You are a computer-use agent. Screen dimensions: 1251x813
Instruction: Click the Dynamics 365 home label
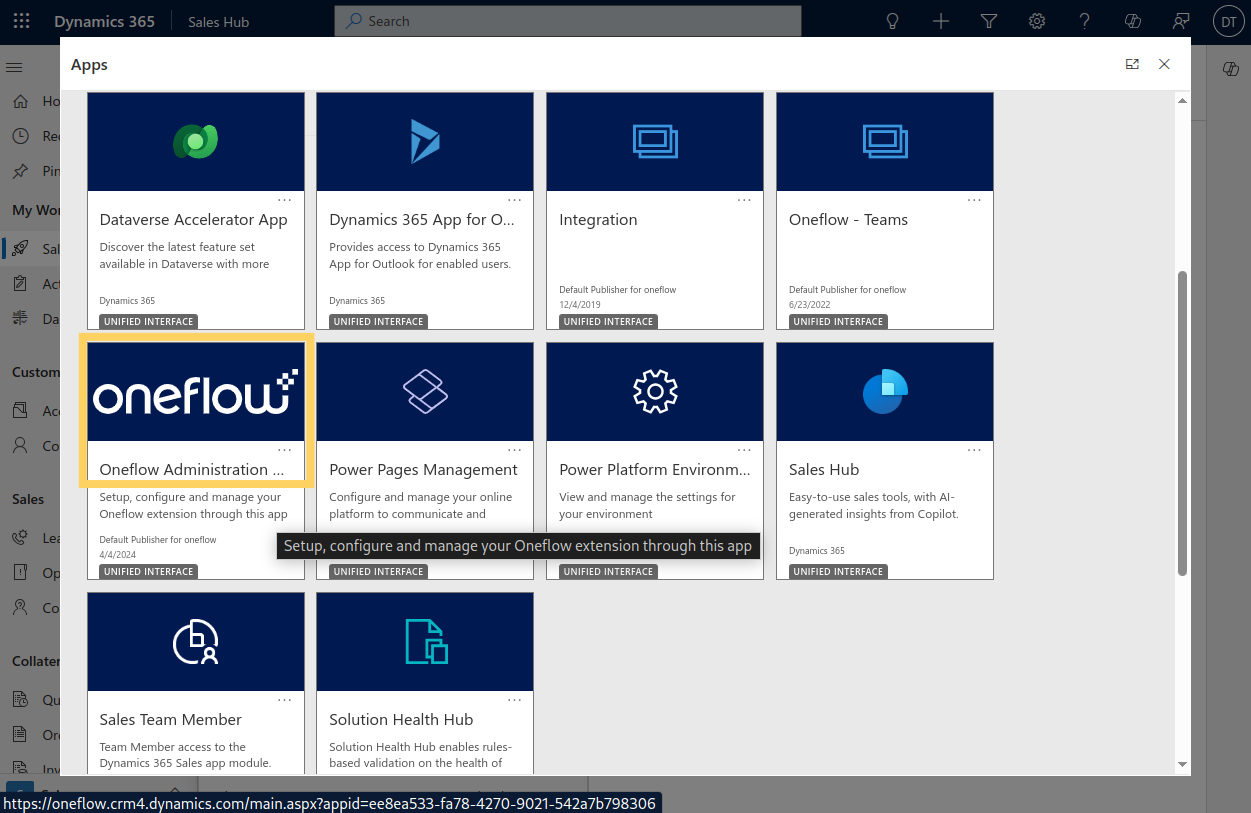[103, 21]
